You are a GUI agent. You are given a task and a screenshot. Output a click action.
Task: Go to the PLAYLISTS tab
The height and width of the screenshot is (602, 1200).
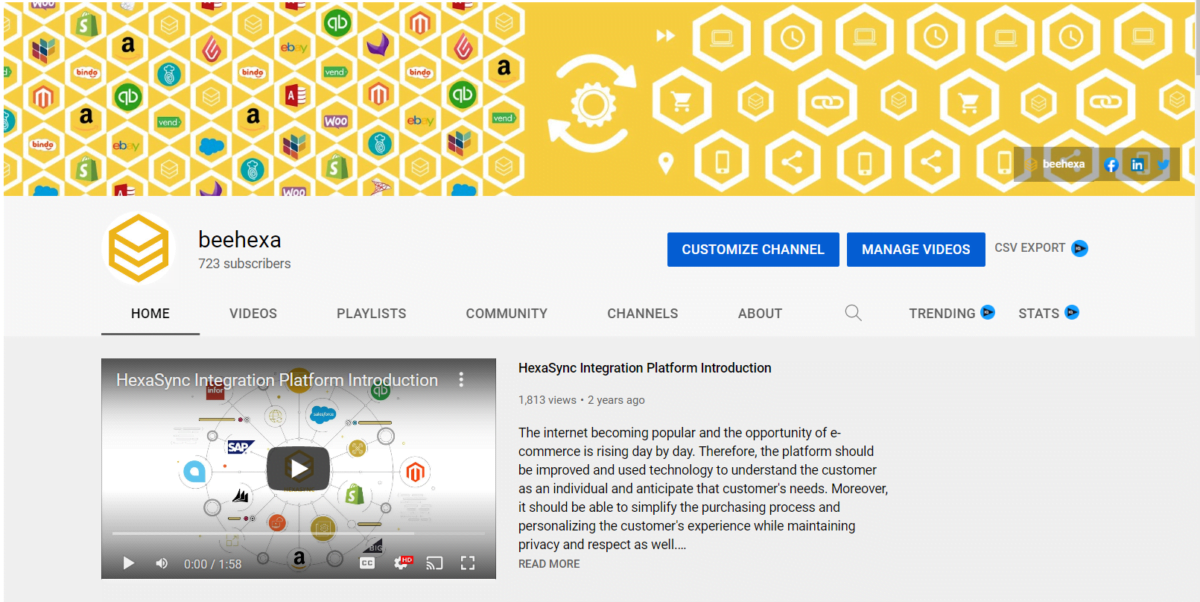pos(371,313)
